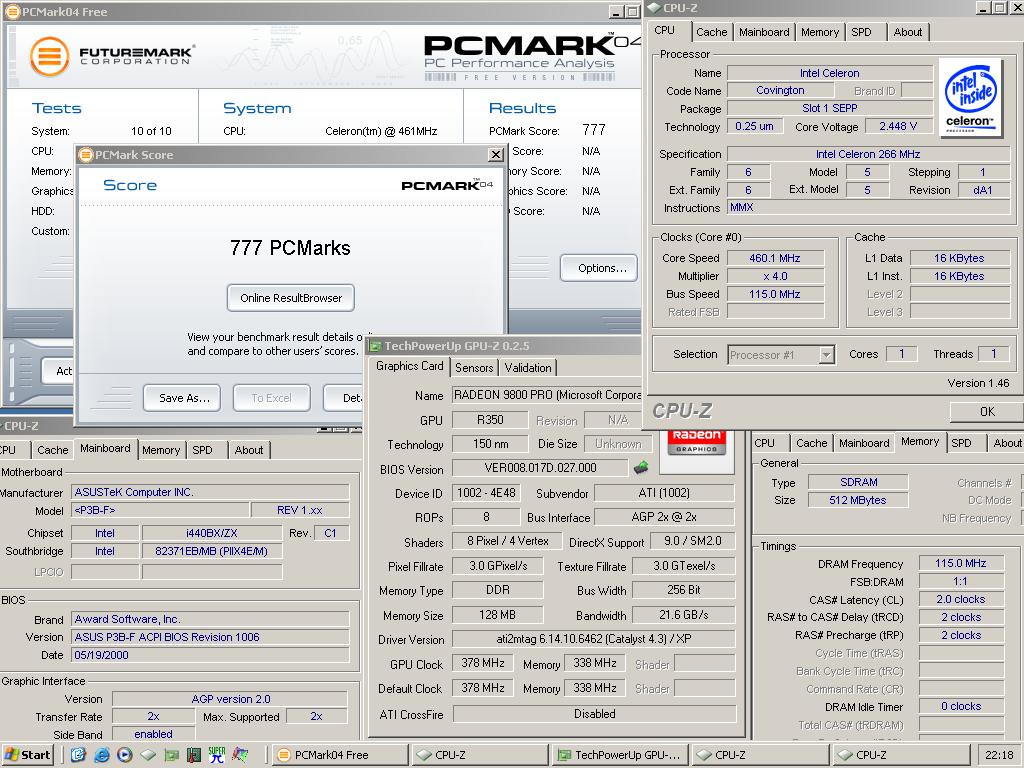Click the GPU-Z BIOS Version field
The height and width of the screenshot is (768, 1024).
(540, 468)
